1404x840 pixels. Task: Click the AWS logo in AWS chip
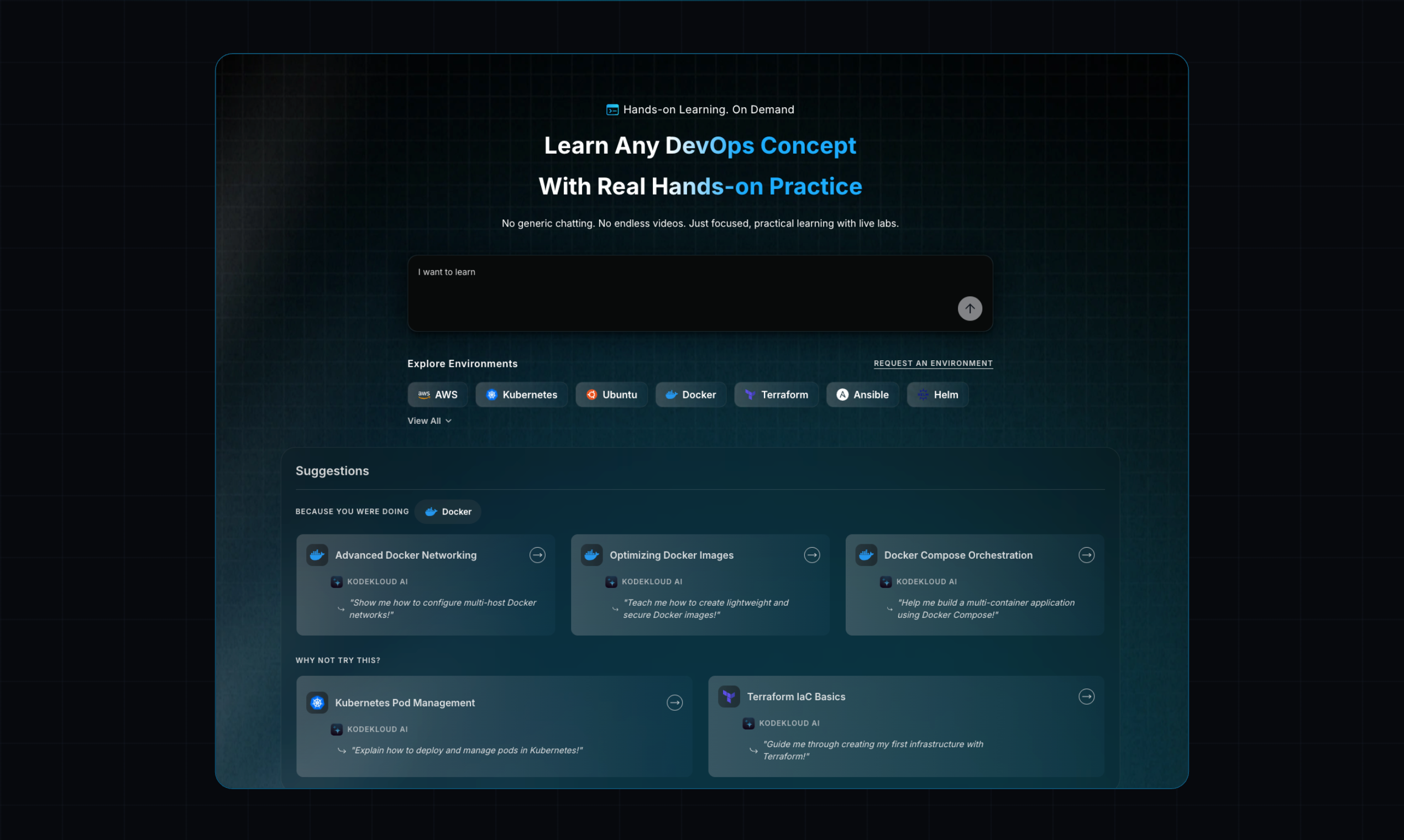423,395
